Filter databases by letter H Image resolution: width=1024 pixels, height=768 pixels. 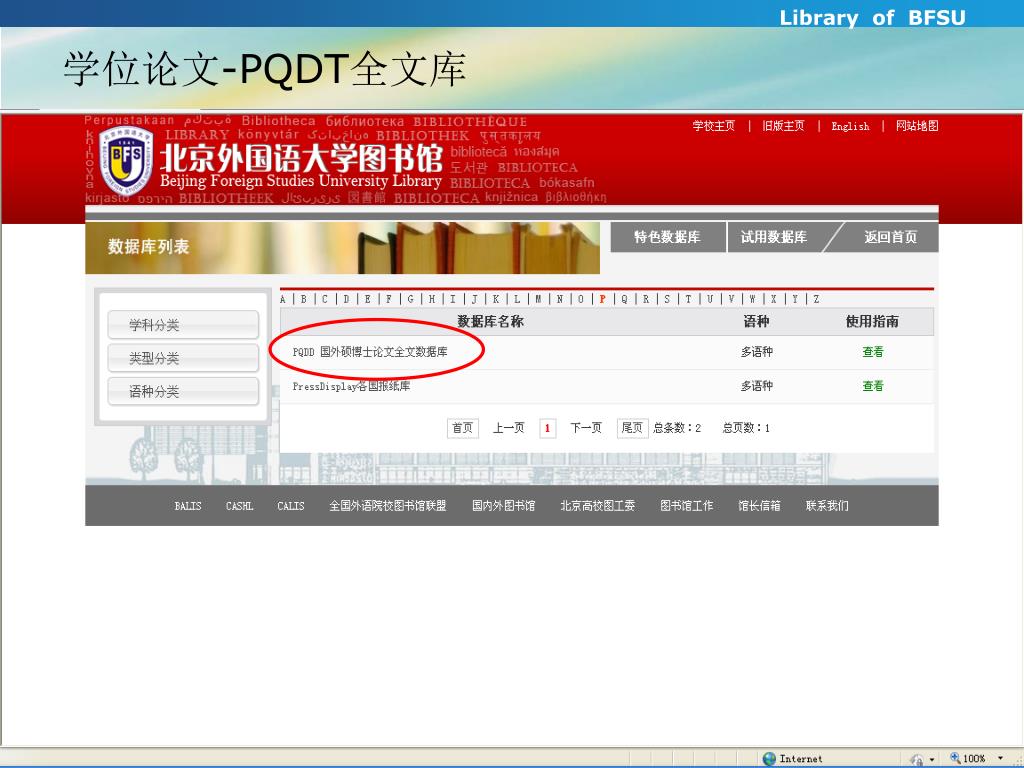click(432, 299)
